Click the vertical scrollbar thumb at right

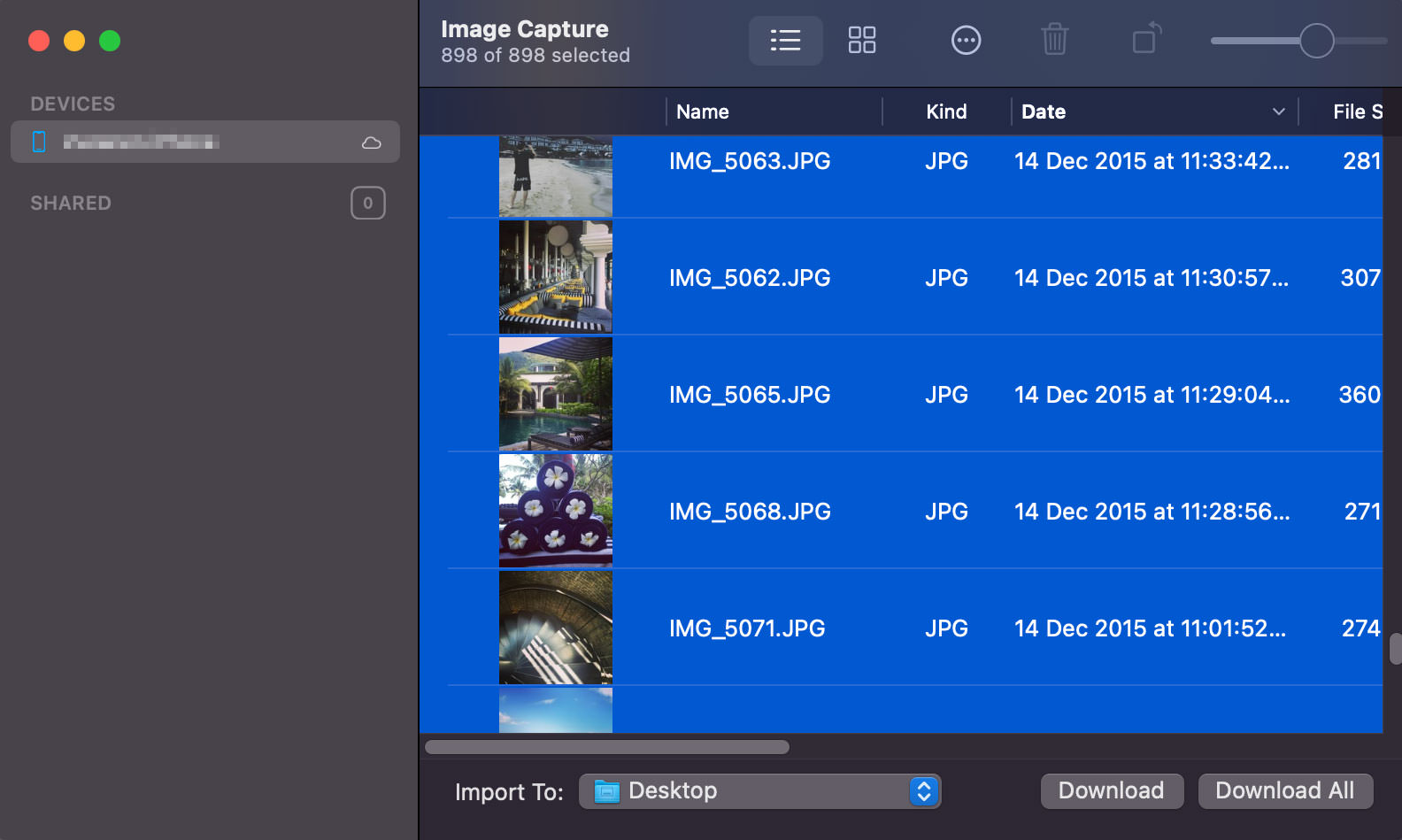point(1396,648)
